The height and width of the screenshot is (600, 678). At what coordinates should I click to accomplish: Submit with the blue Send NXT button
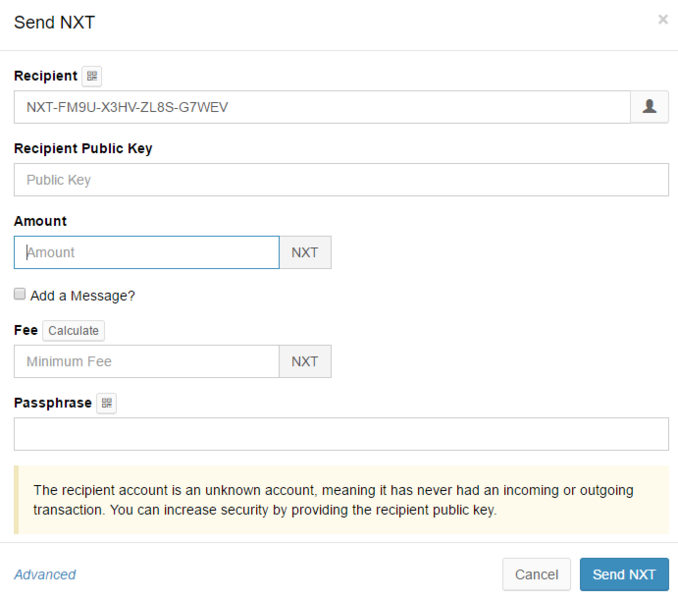pyautogui.click(x=624, y=574)
